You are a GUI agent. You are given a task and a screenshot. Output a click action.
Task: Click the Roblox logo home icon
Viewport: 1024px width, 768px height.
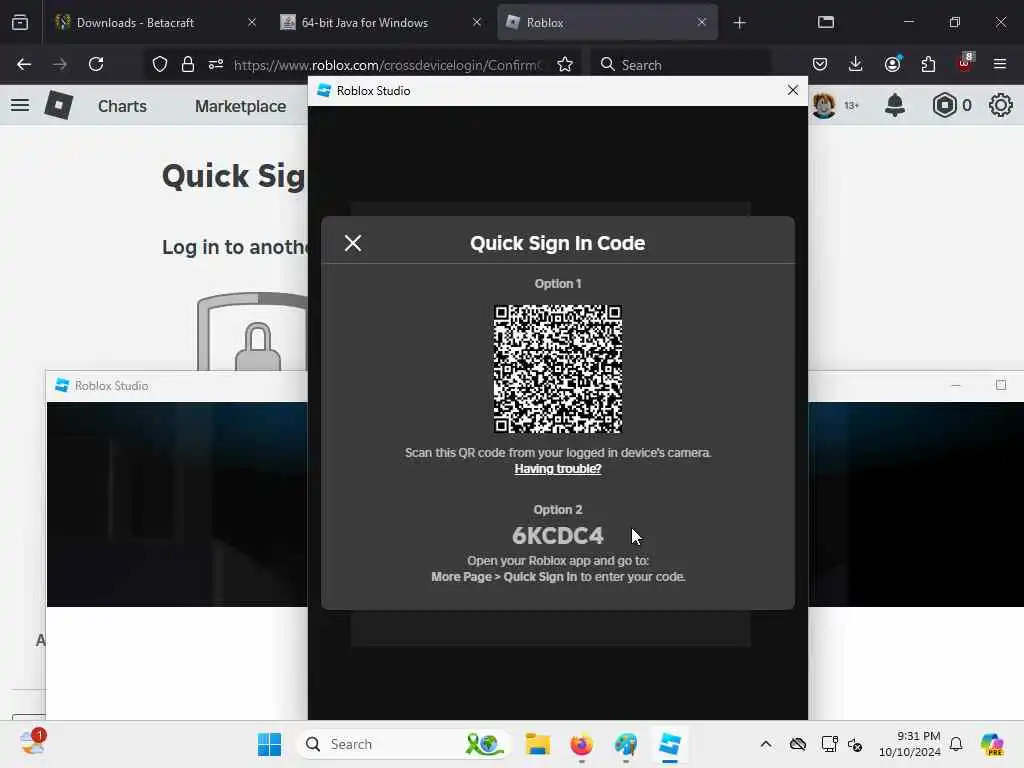pos(59,105)
